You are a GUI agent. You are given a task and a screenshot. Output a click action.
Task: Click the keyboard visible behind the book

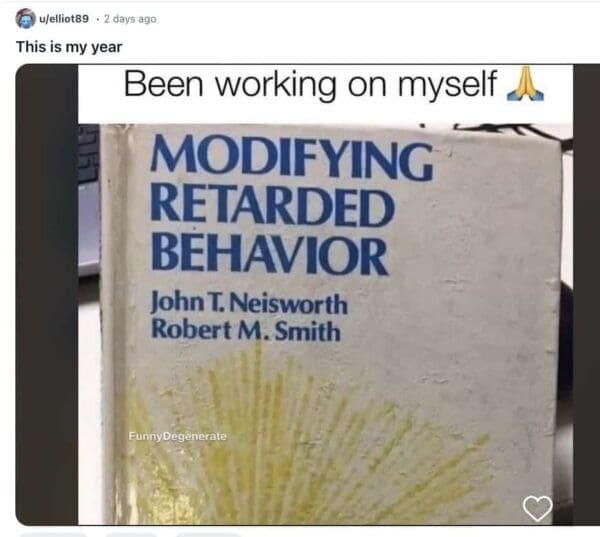click(x=89, y=153)
